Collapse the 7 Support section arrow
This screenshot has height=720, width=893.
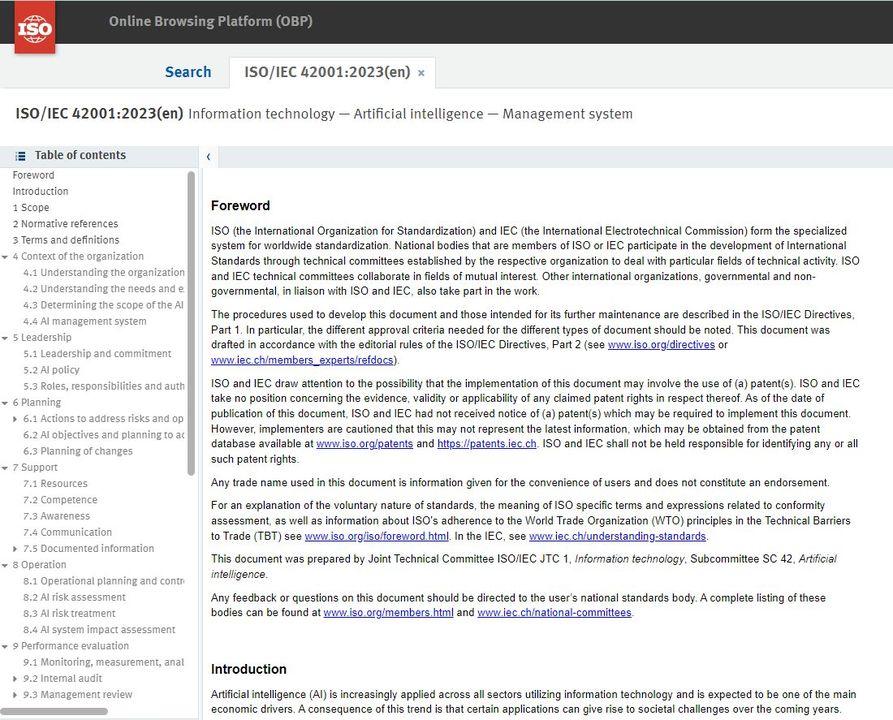(x=5, y=468)
